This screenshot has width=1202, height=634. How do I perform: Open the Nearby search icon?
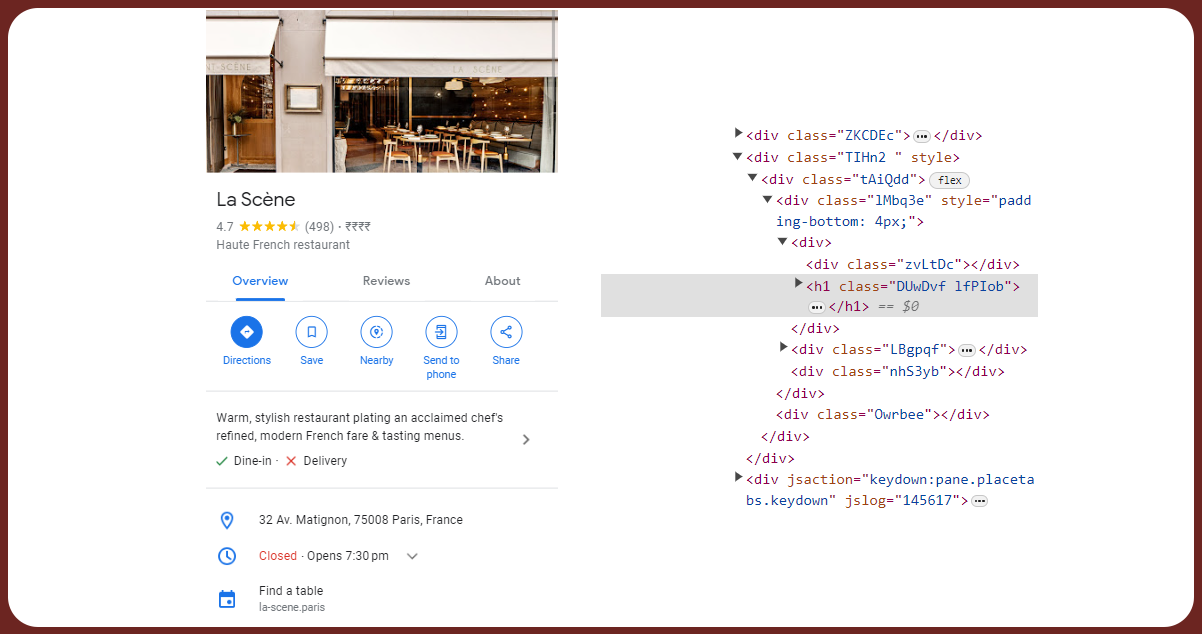pyautogui.click(x=376, y=332)
